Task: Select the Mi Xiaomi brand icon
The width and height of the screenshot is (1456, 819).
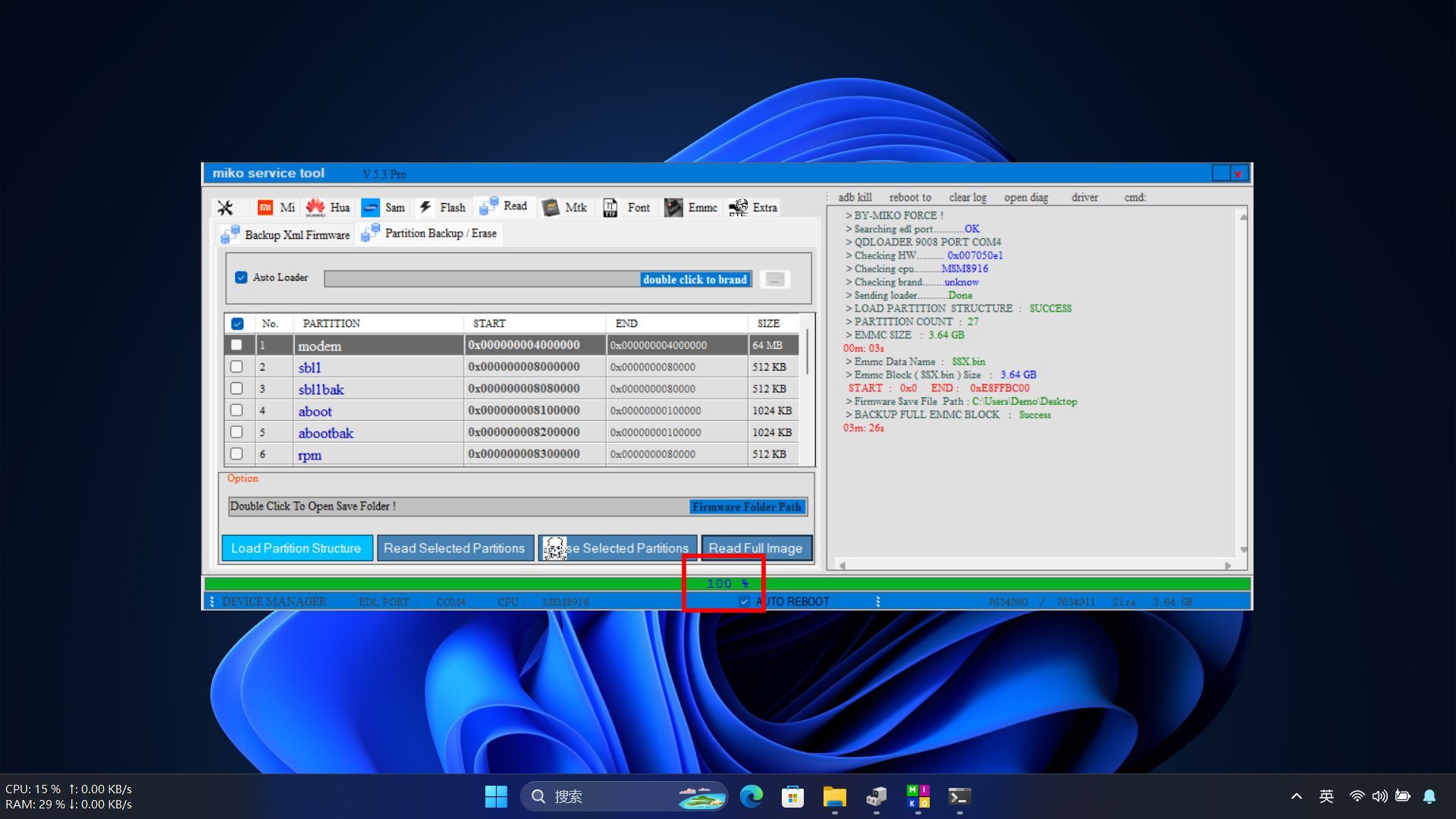Action: [265, 208]
